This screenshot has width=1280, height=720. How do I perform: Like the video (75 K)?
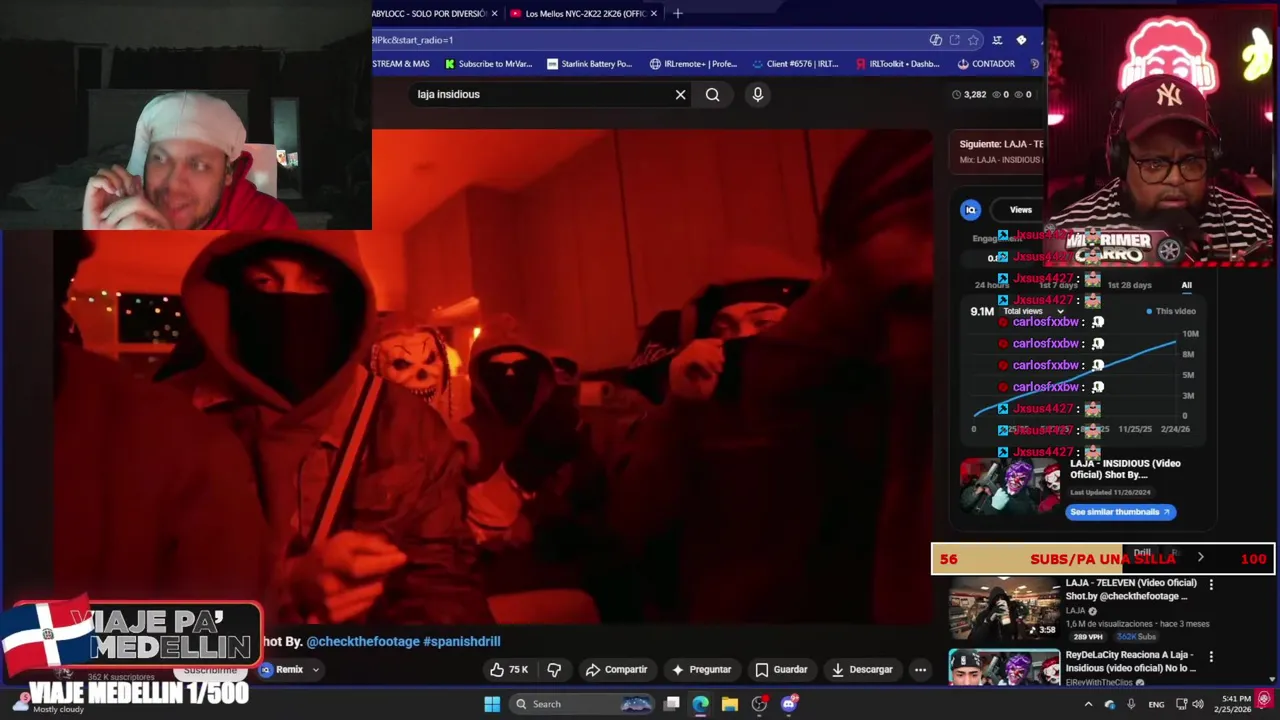508,669
